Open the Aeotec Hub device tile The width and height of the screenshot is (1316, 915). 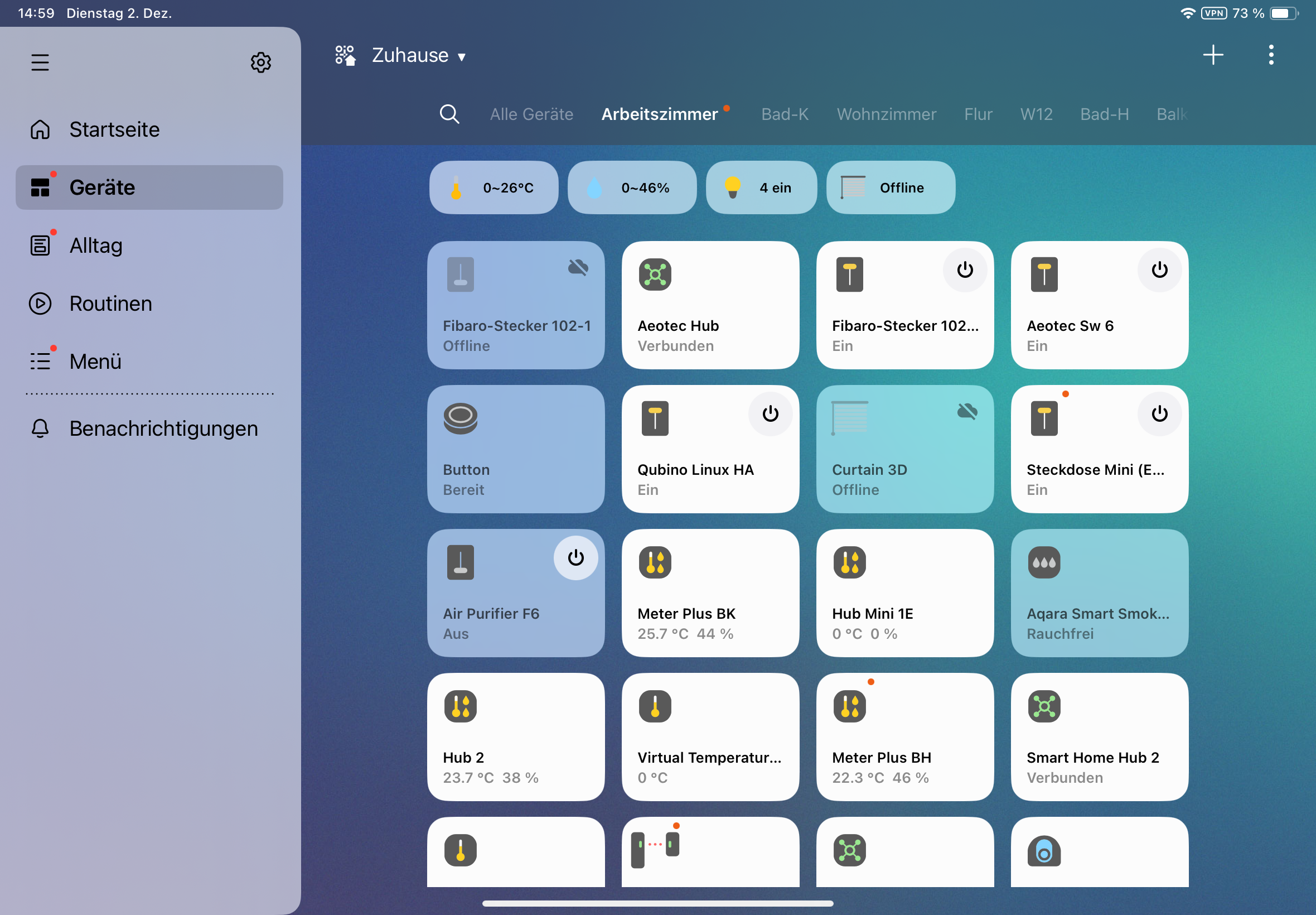click(x=710, y=305)
